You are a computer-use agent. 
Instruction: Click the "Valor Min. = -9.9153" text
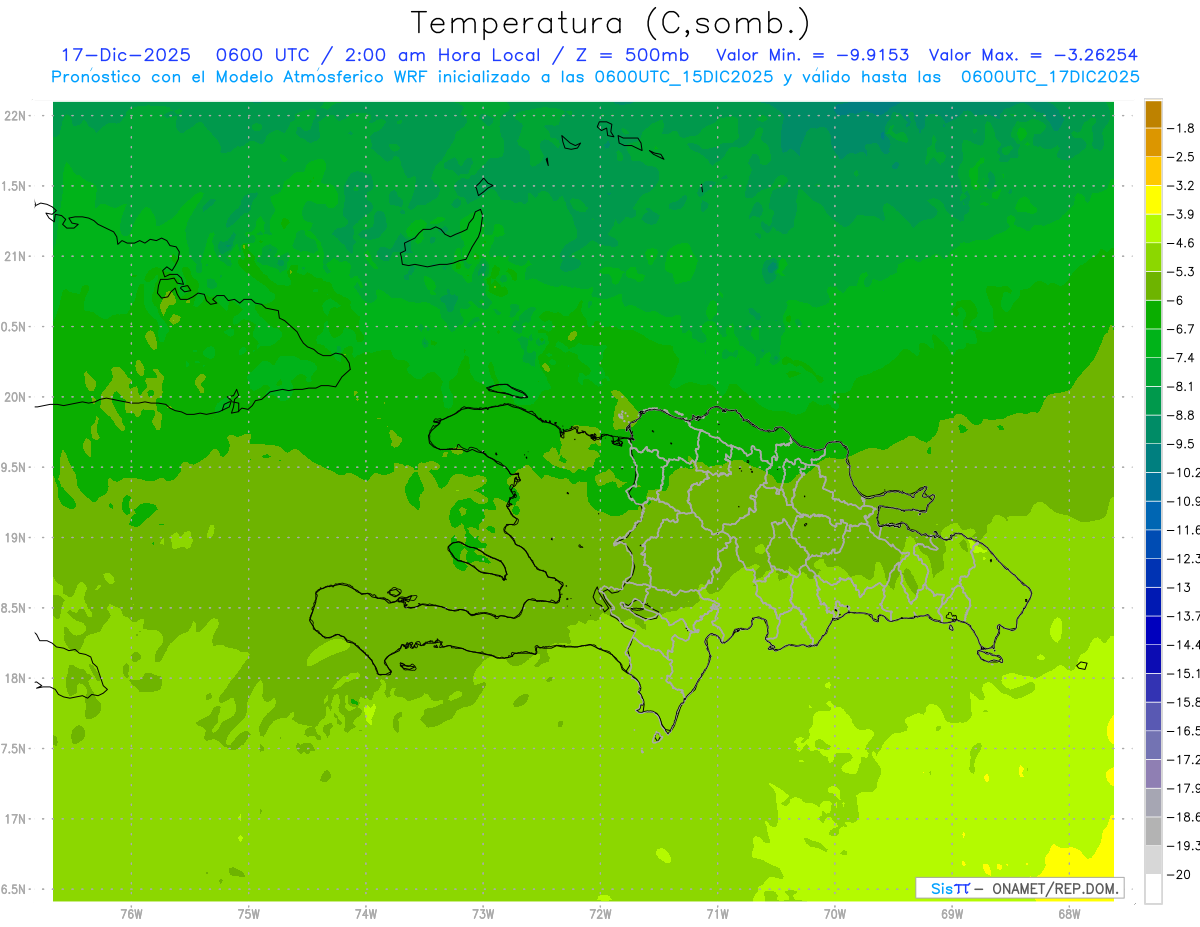pos(814,55)
